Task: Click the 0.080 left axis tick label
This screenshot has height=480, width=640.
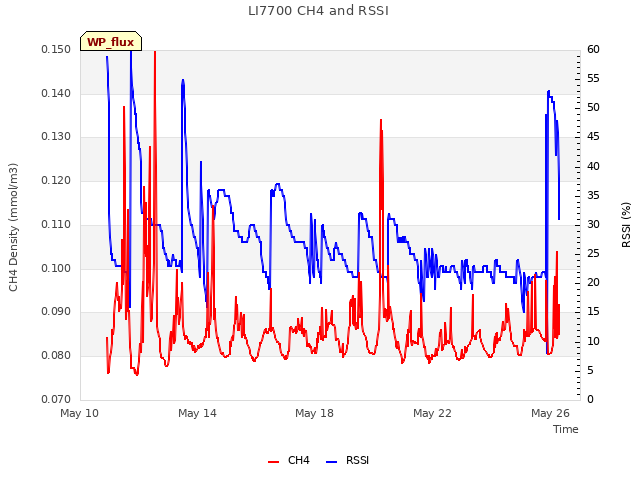Action: 56,356
